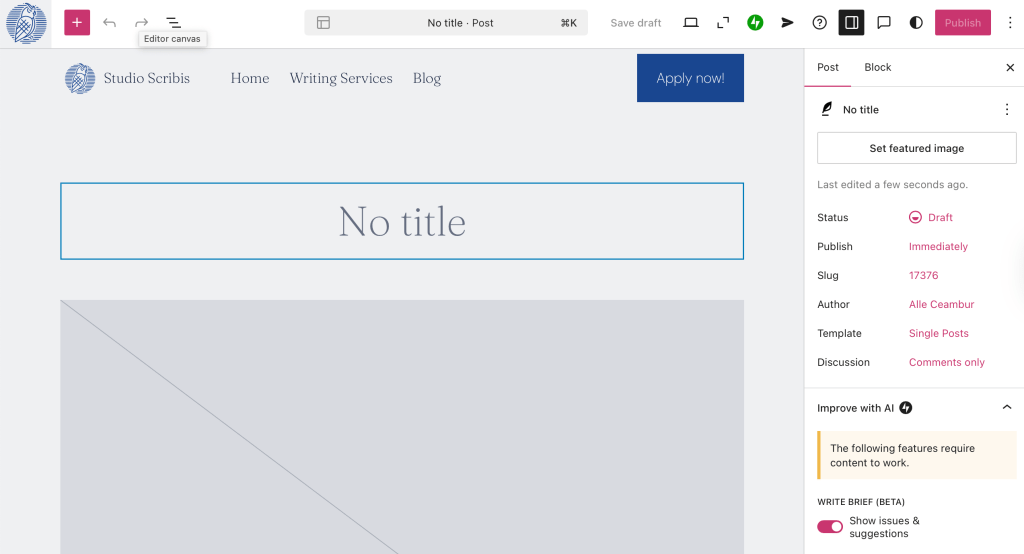Undo the last change
1024x554 pixels.
pyautogui.click(x=109, y=23)
